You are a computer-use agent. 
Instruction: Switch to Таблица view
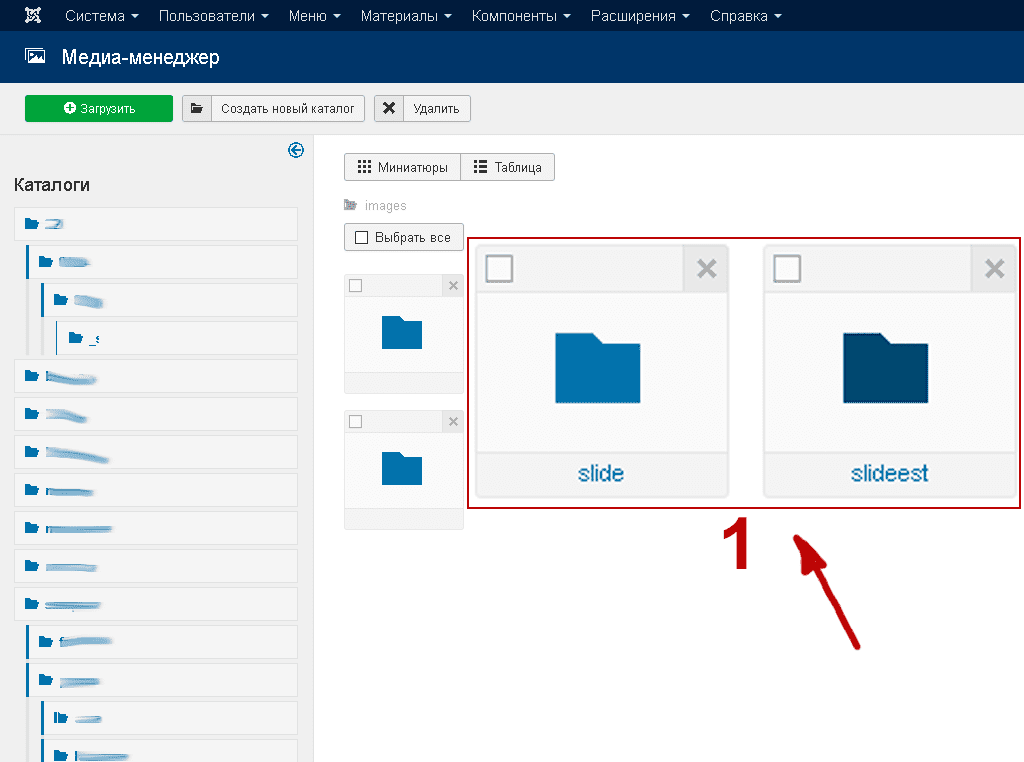[507, 167]
